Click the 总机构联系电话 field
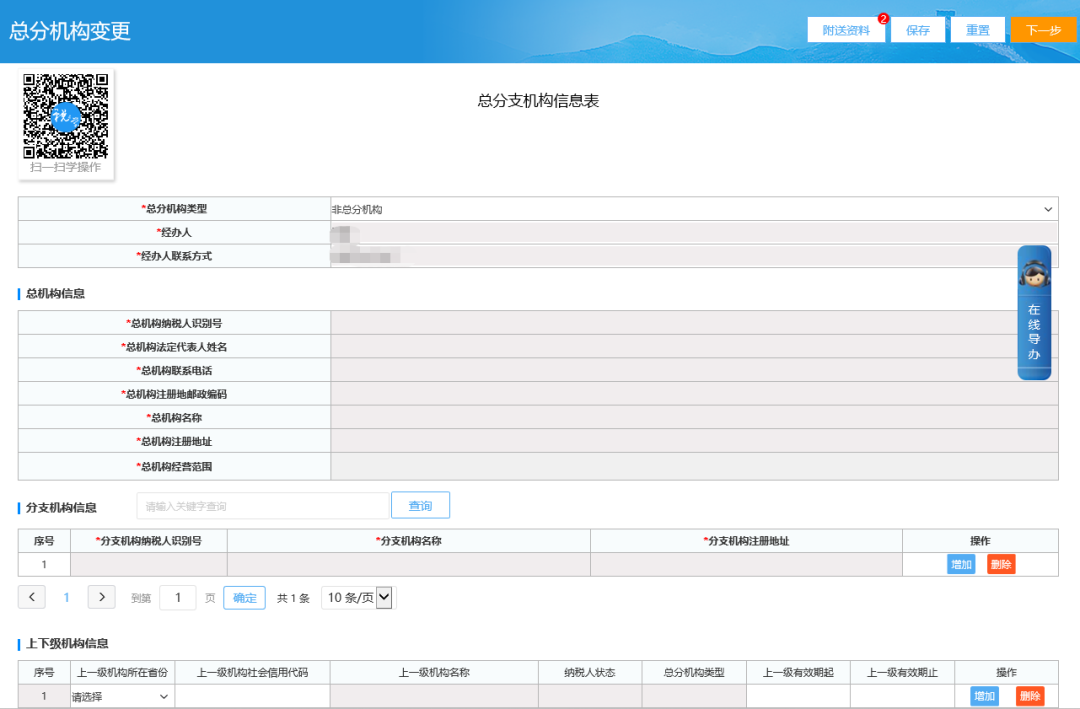 [x=694, y=370]
